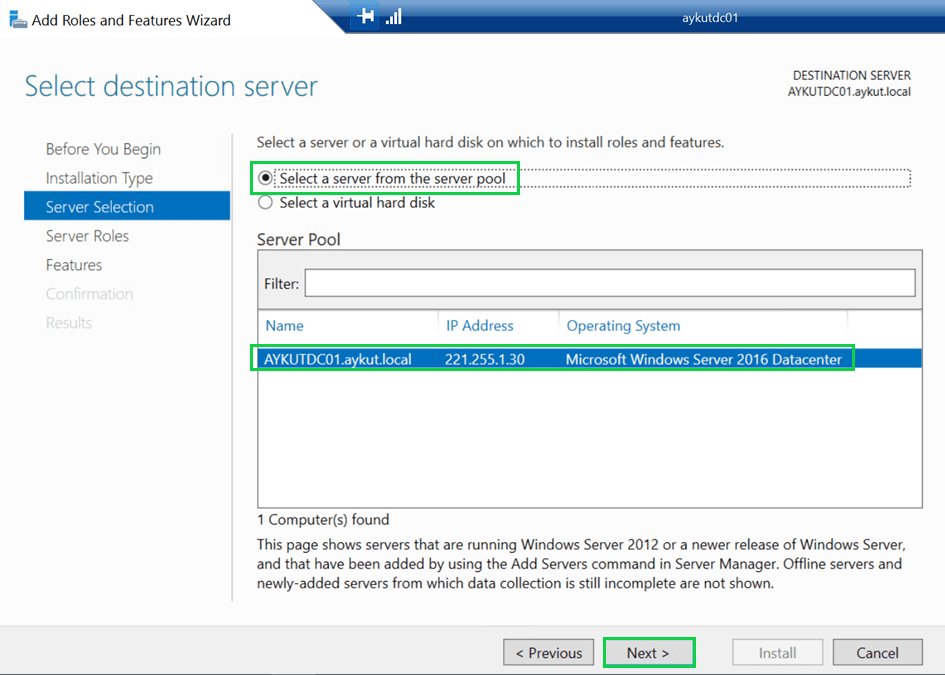Image resolution: width=945 pixels, height=675 pixels.
Task: Sort server pool by Name column
Action: tap(285, 325)
